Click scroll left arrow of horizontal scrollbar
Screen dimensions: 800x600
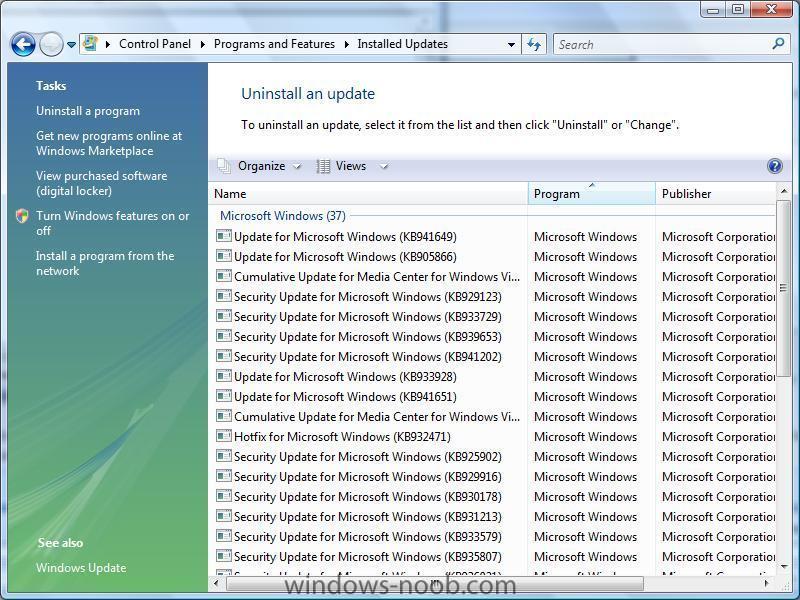click(216, 582)
